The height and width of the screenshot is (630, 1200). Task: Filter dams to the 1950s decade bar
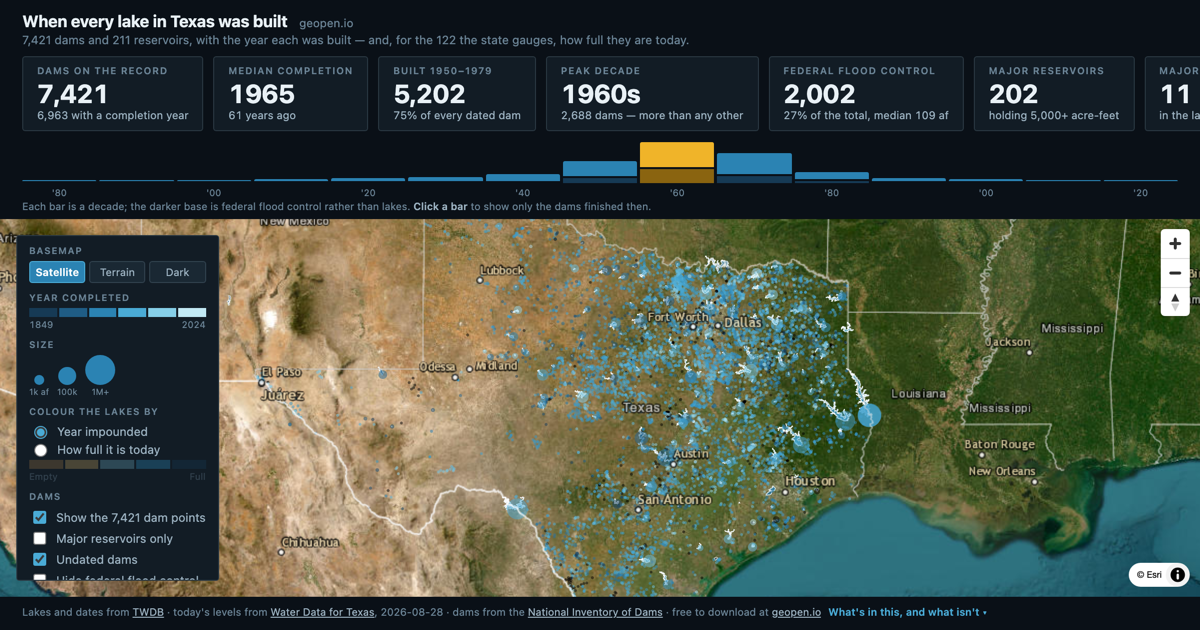(x=600, y=172)
